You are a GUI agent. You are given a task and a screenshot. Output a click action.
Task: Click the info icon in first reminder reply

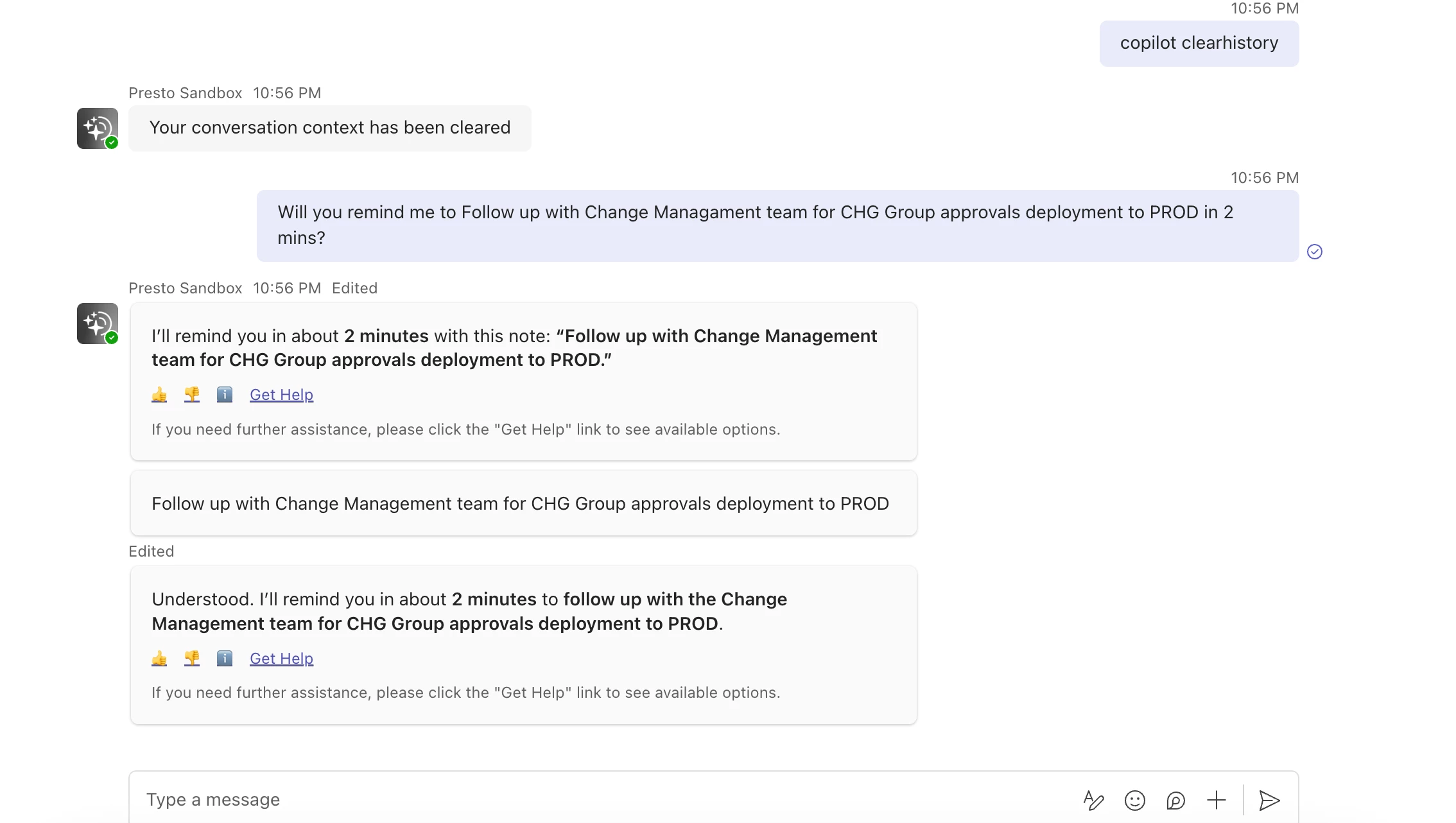click(x=224, y=395)
